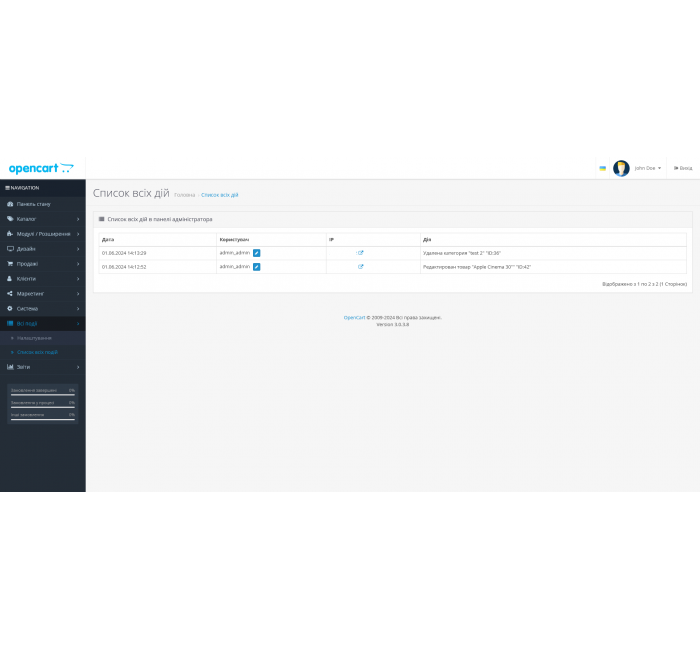Click the Список всіх дій breadcrumb link
The width and height of the screenshot is (700, 650).
(x=220, y=195)
